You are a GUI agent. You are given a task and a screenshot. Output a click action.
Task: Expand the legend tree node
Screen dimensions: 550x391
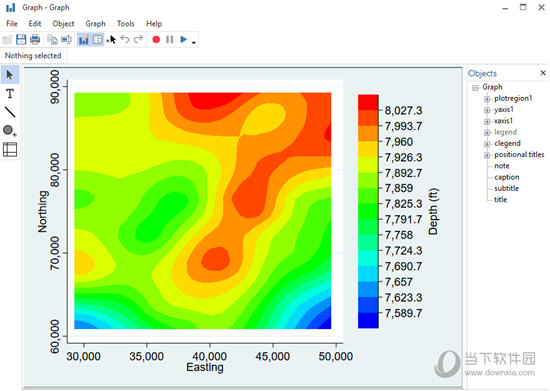(x=487, y=133)
